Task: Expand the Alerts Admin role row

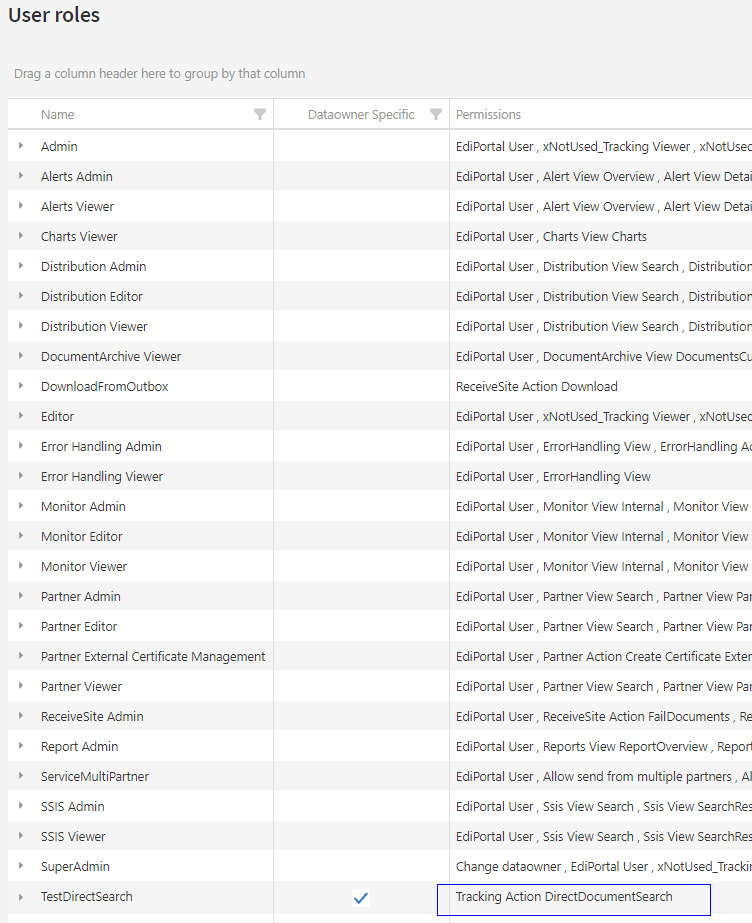Action: tap(21, 176)
